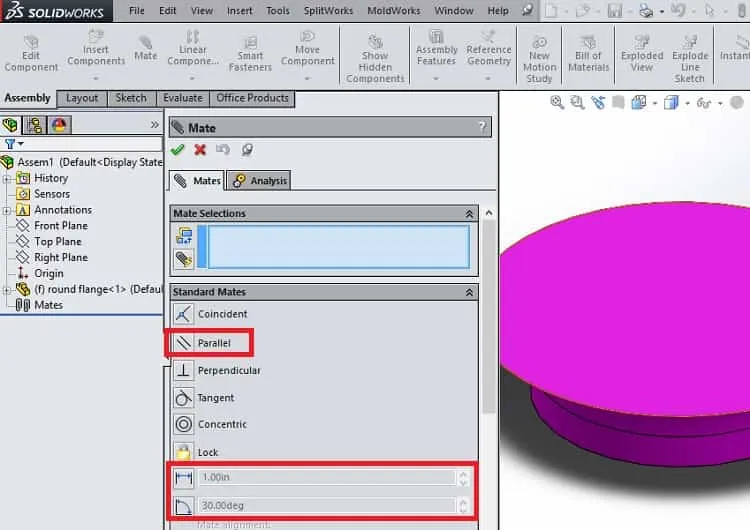Click the Mate help question mark
The width and height of the screenshot is (750, 530).
(482, 127)
